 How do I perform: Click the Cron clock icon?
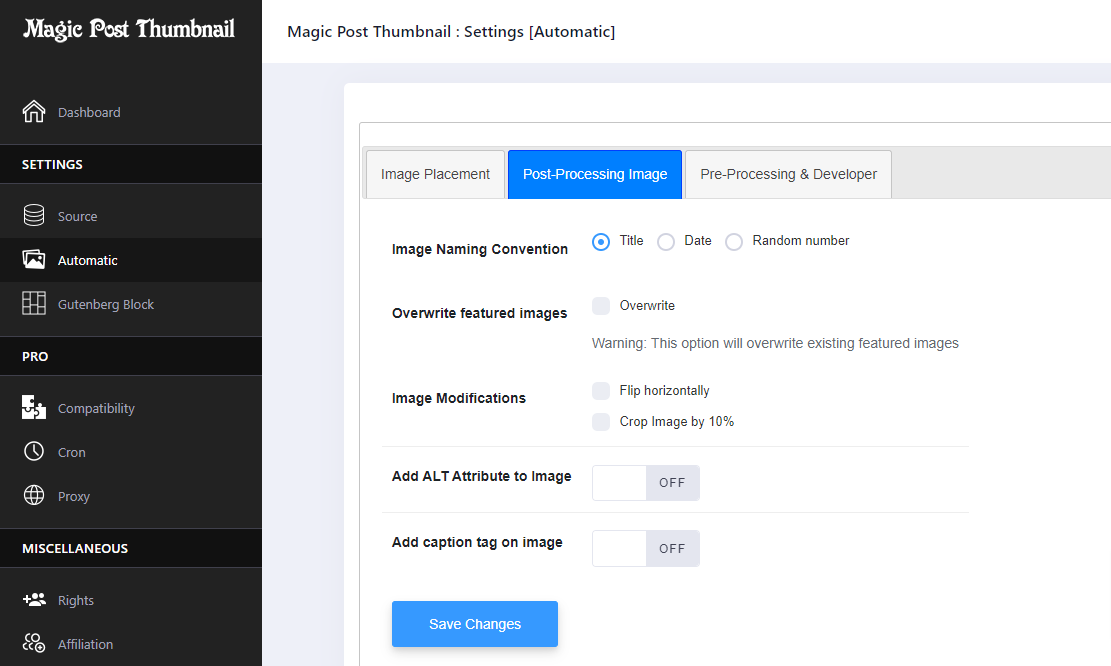pos(34,452)
